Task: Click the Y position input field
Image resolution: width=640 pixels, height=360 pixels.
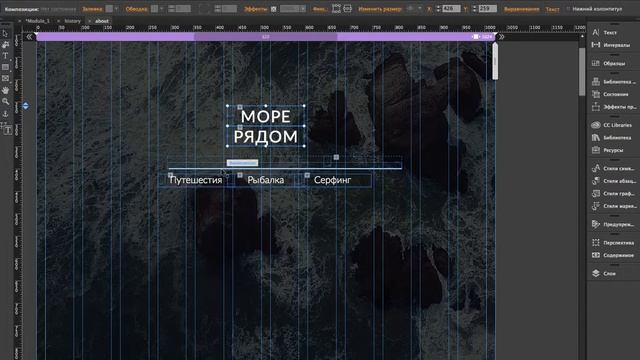Action: (488, 9)
